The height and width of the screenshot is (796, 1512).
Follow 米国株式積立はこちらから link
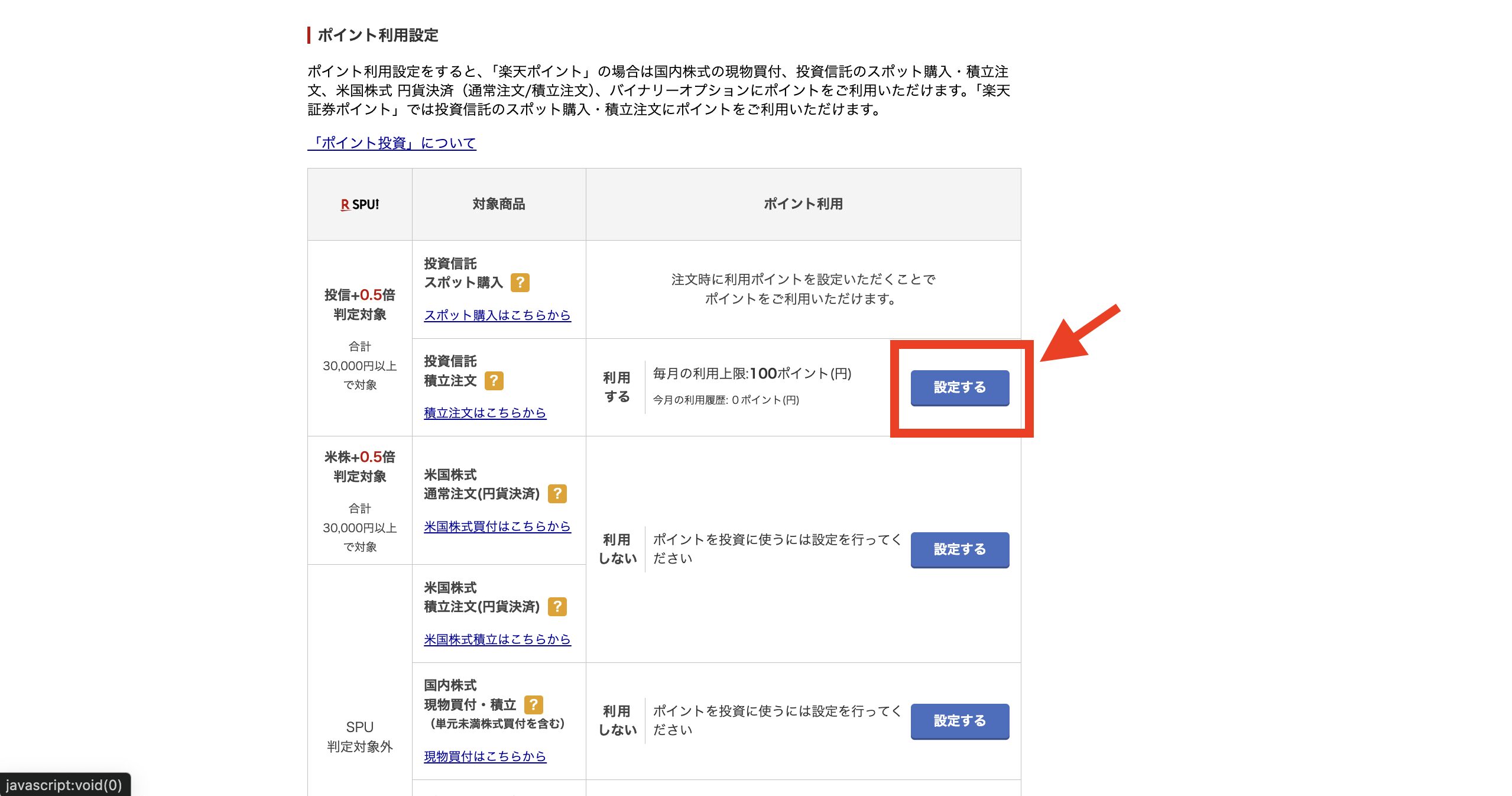pyautogui.click(x=497, y=639)
